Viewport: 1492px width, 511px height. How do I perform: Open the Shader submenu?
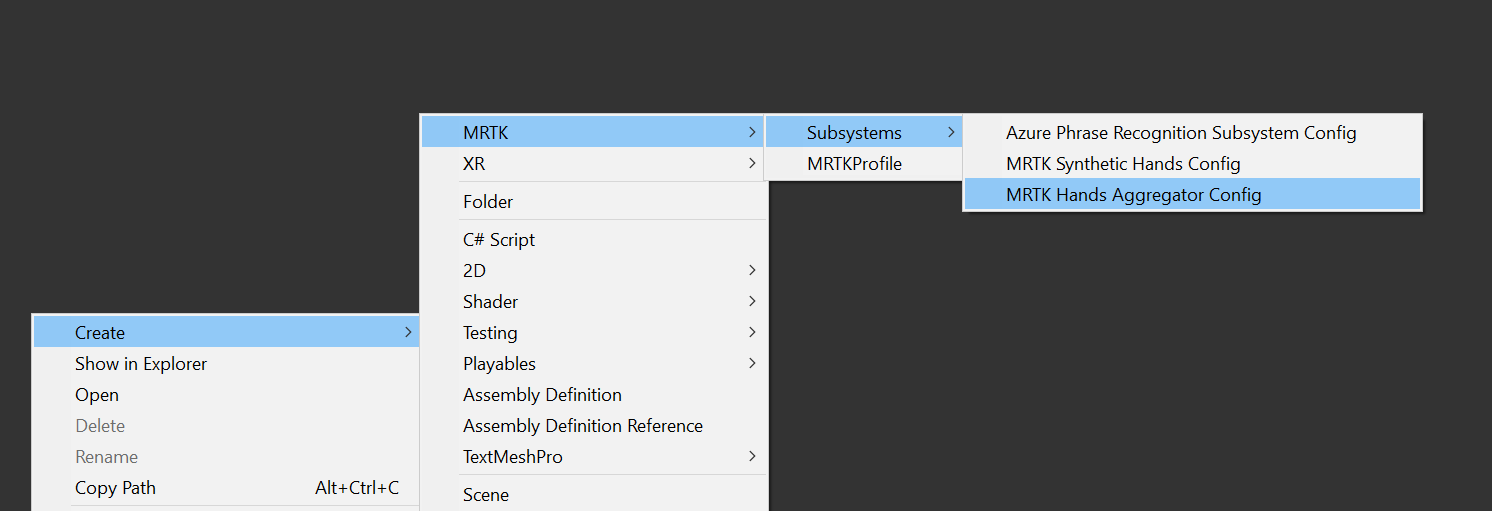pyautogui.click(x=594, y=301)
